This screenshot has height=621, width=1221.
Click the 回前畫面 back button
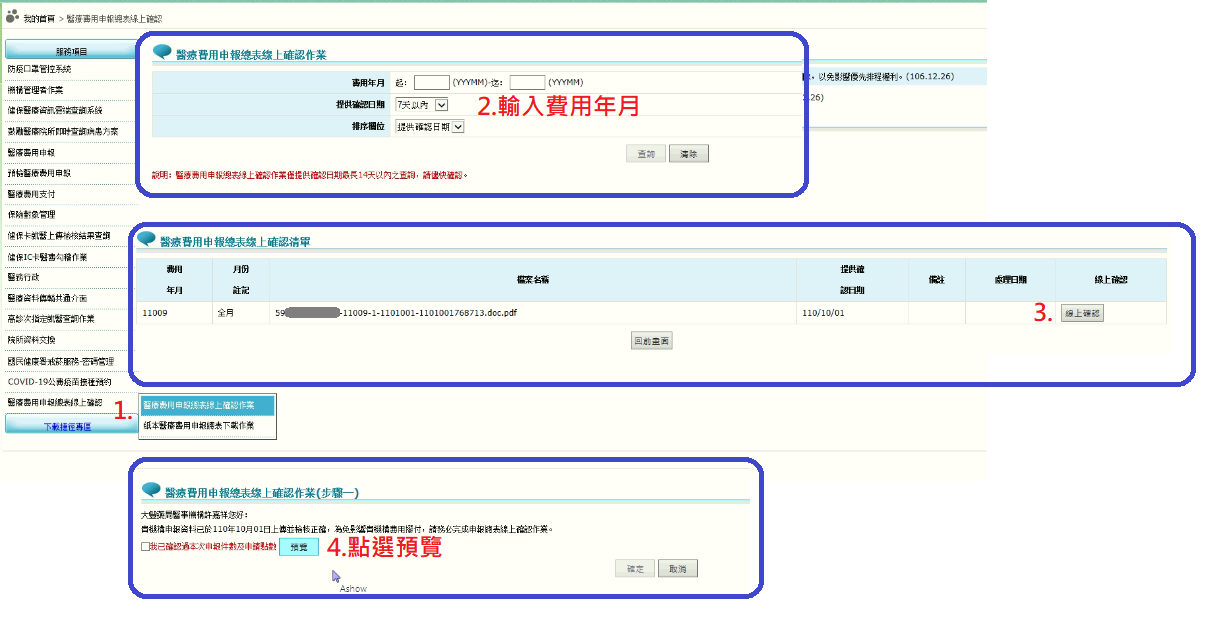(652, 340)
